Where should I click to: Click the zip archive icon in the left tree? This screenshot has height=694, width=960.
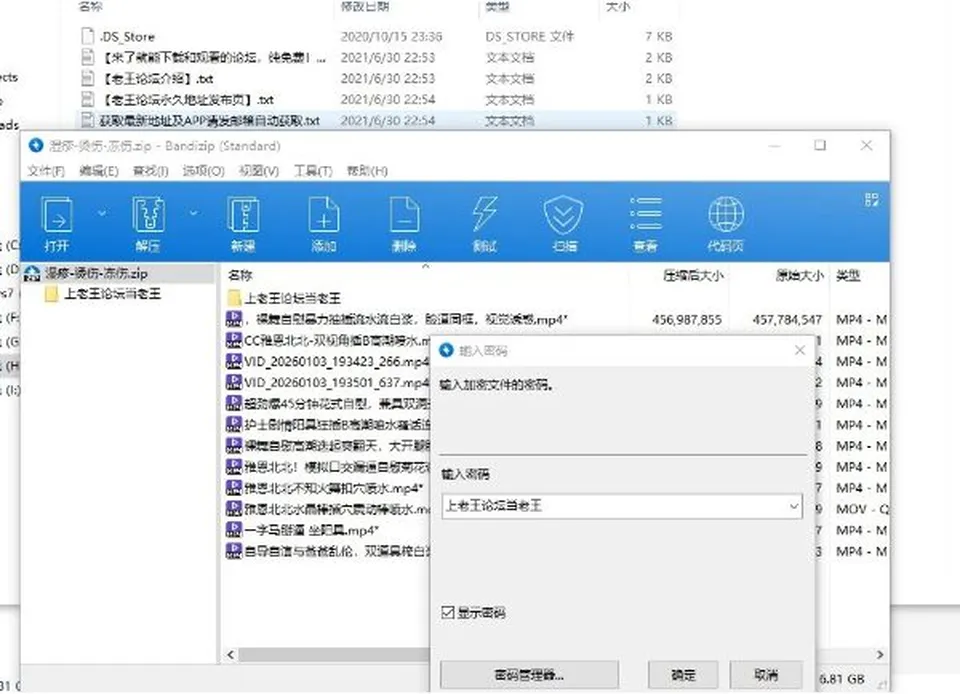[x=32, y=274]
